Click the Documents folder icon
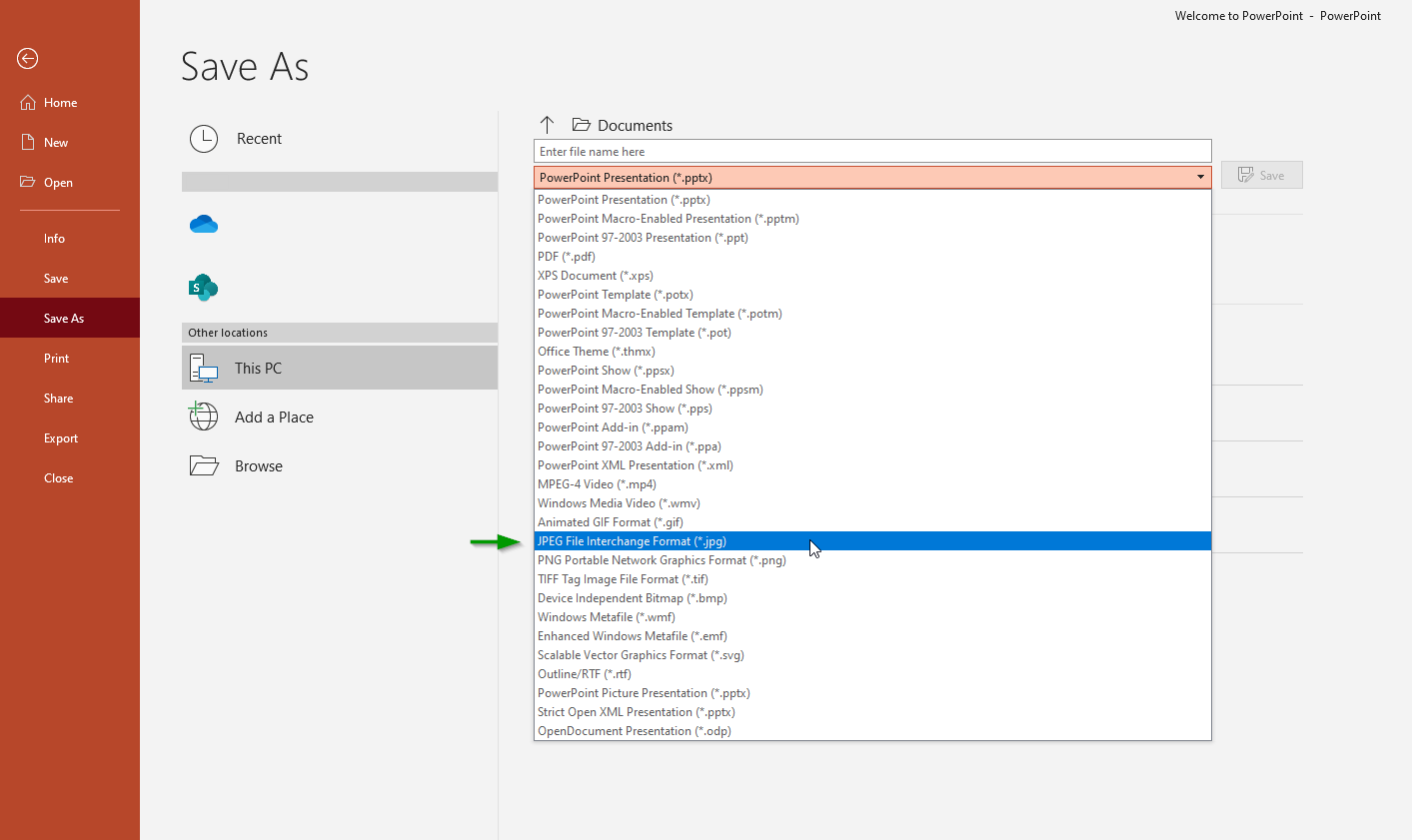This screenshot has height=840, width=1412. (581, 125)
